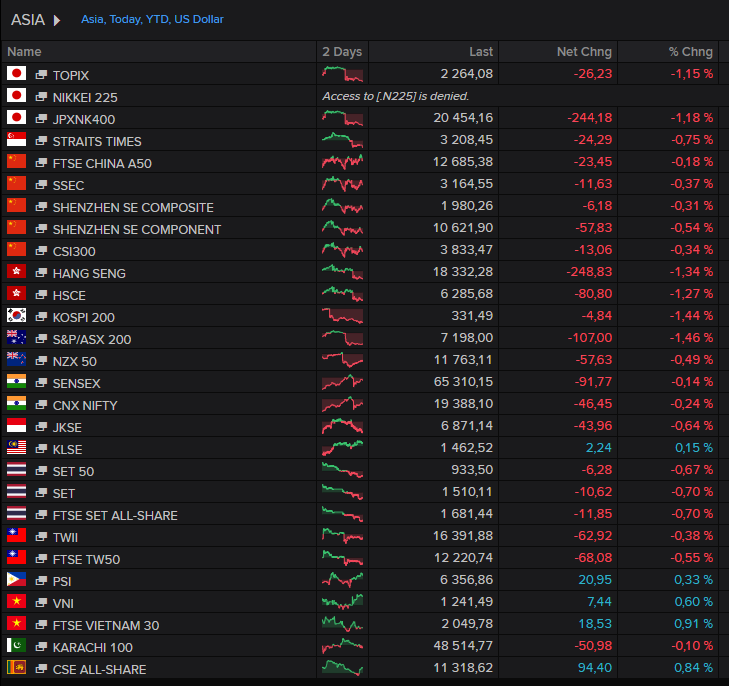This screenshot has height=686, width=729.
Task: Click the window icon next to TOPIX
Action: pos(41,74)
